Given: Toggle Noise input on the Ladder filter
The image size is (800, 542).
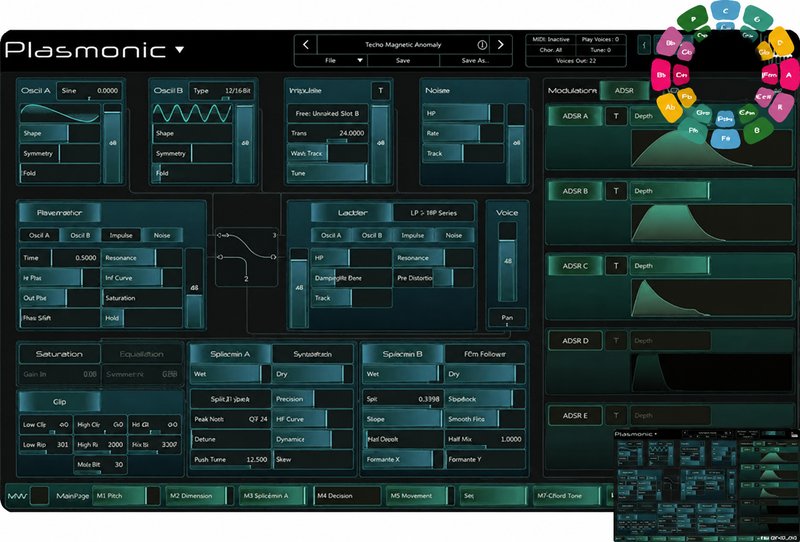Looking at the screenshot, I should 454,235.
